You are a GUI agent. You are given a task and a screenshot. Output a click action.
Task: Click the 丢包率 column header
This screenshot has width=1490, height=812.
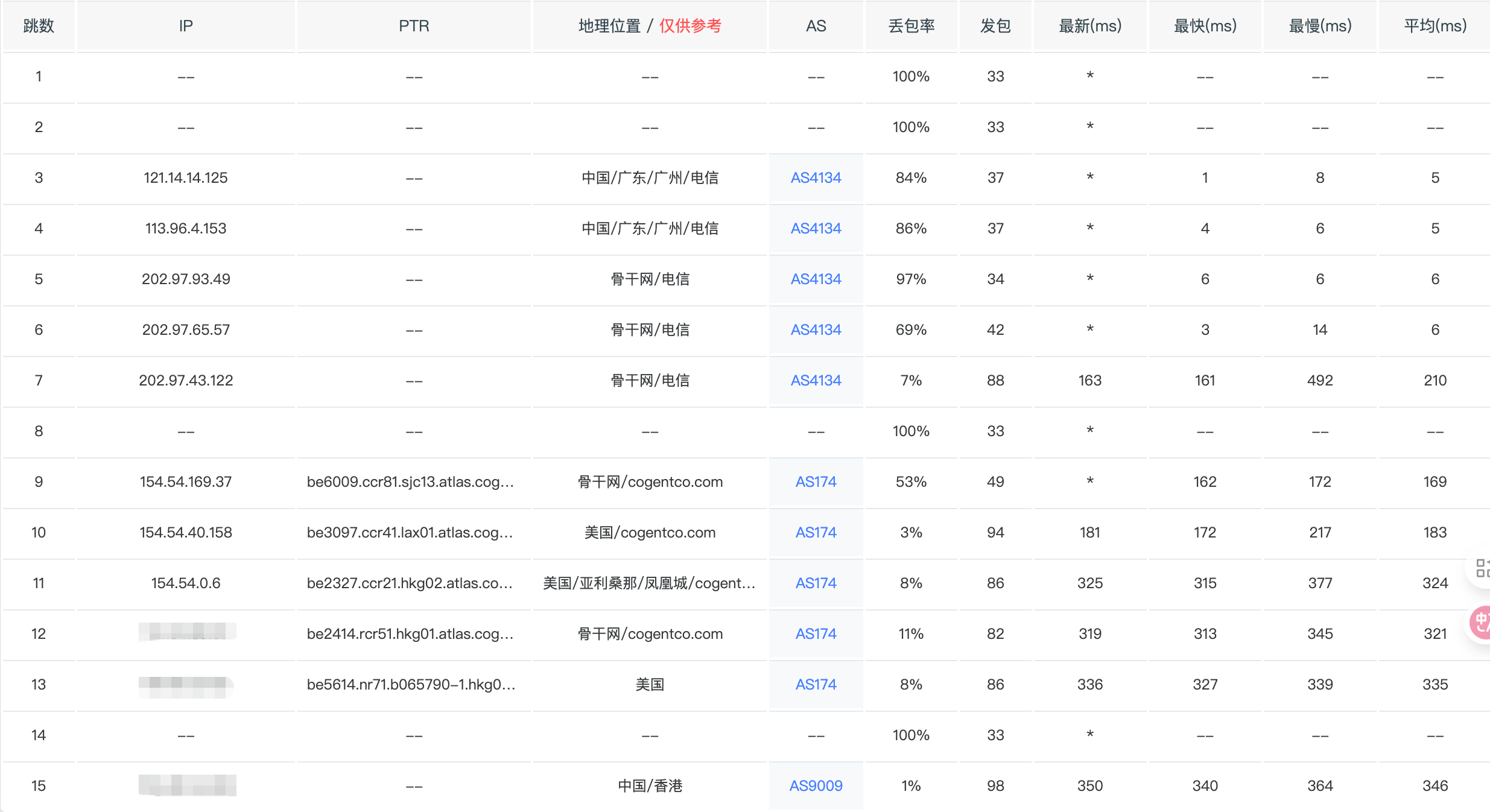(x=911, y=26)
